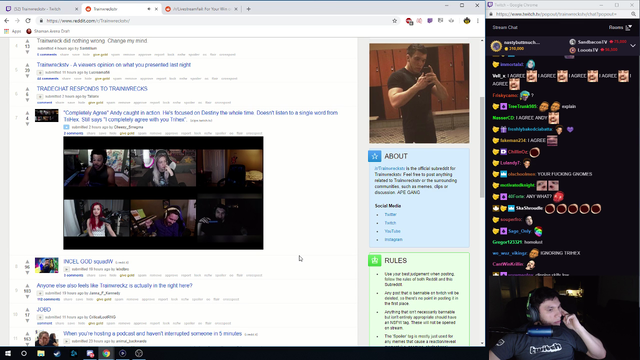Screen dimensions: 640x360
Task: Upvote the JOBD post
Action: [27, 310]
